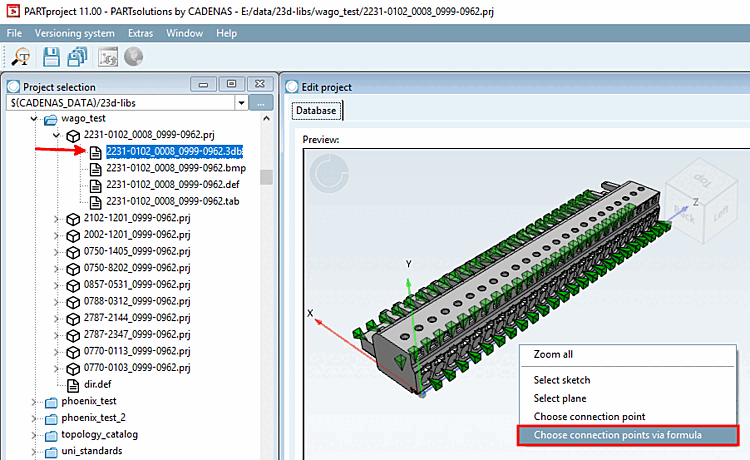This screenshot has height=460, width=750.
Task: Select 2231-0102_0008_0999-0962.bmp file row
Action: [x=176, y=168]
